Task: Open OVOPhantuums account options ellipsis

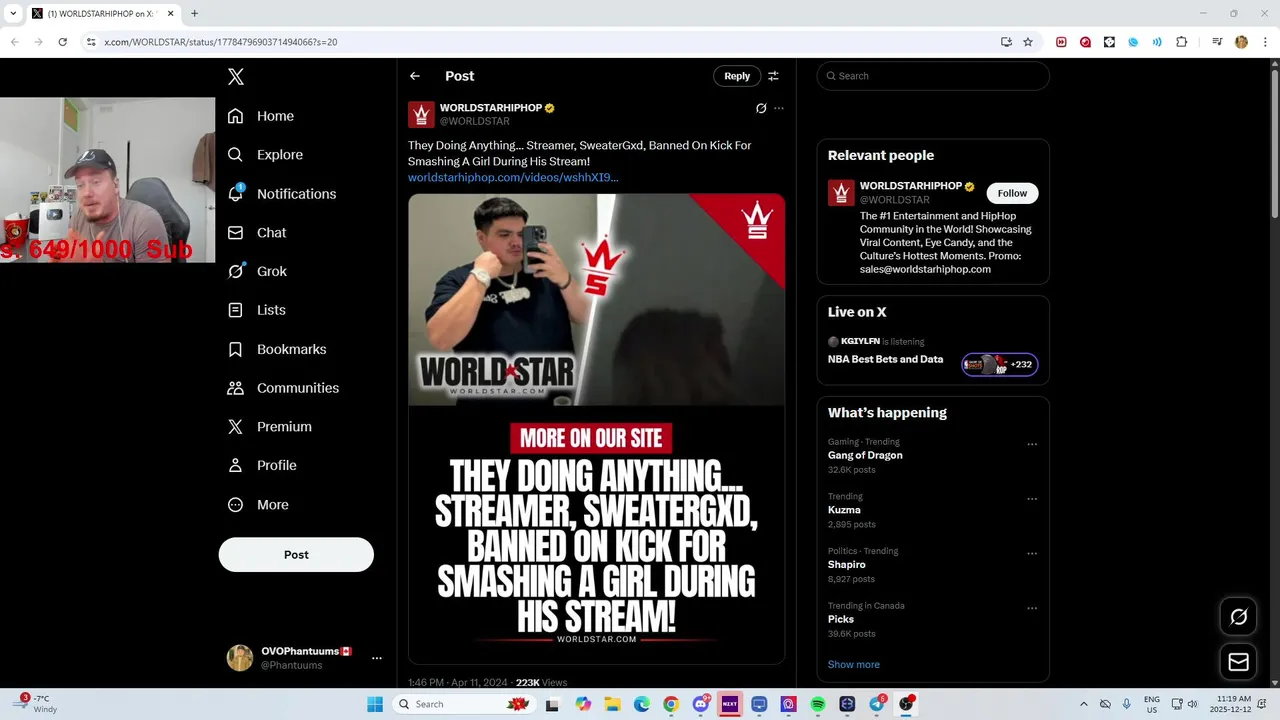Action: pos(377,658)
